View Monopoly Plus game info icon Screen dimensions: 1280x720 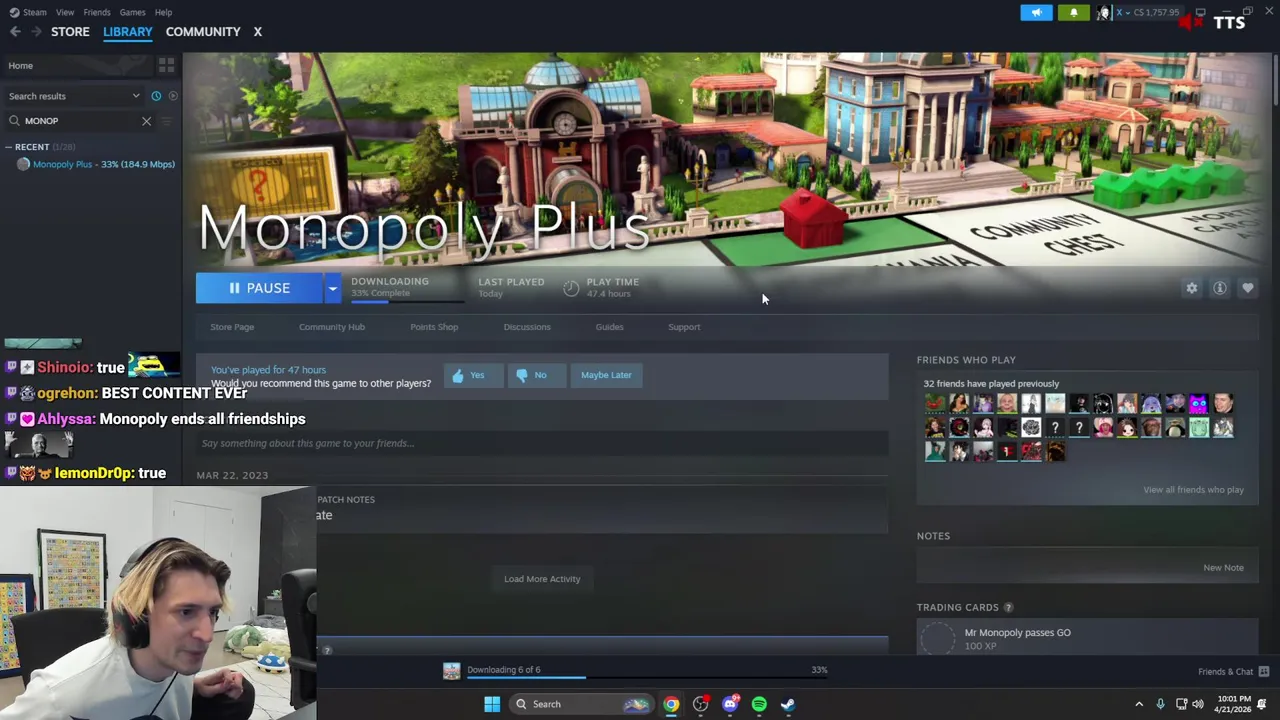pos(1220,288)
